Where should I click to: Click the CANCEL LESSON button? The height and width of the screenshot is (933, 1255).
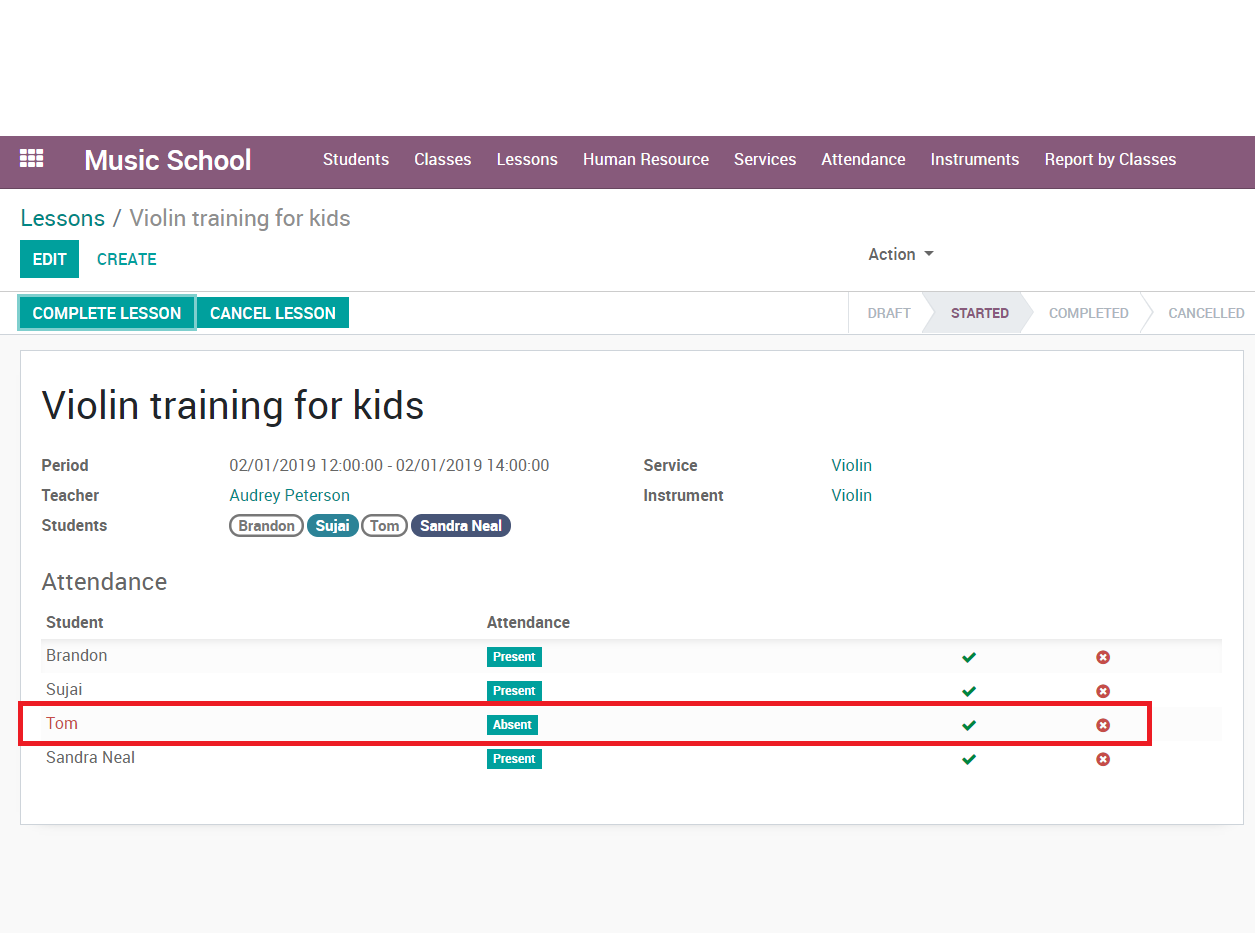[x=273, y=313]
